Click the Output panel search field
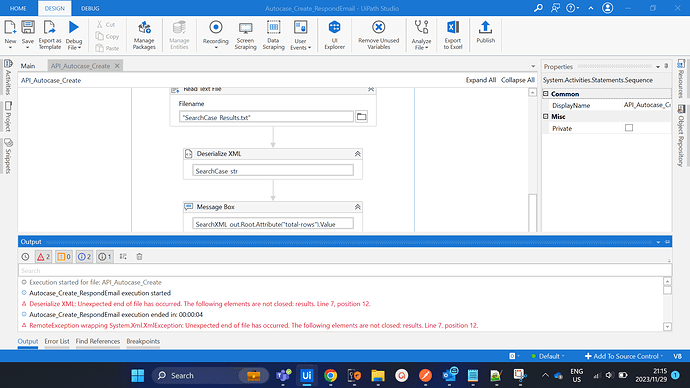This screenshot has height=388, width=690. pyautogui.click(x=345, y=271)
